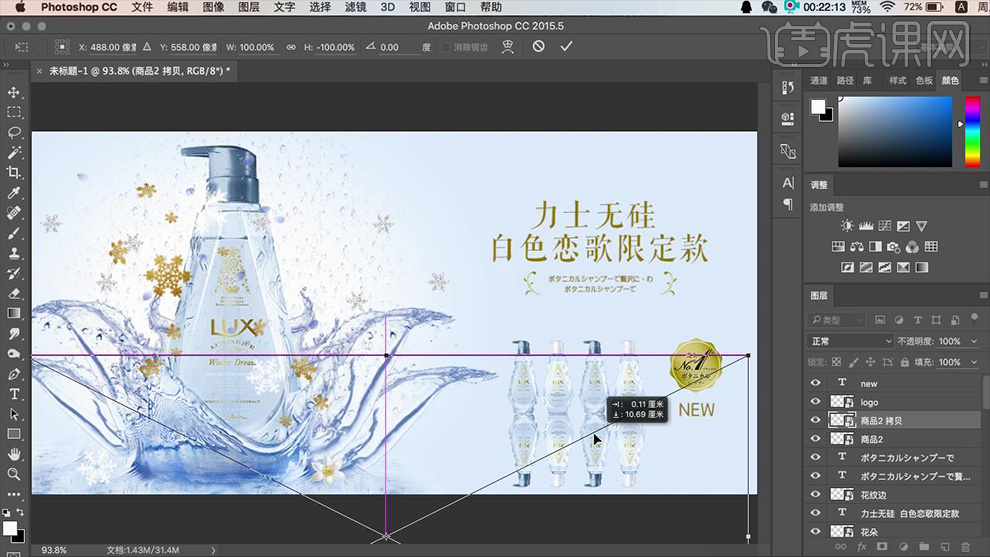Open the blend mode 正常 dropdown
Viewport: 990px width, 557px height.
(x=850, y=341)
